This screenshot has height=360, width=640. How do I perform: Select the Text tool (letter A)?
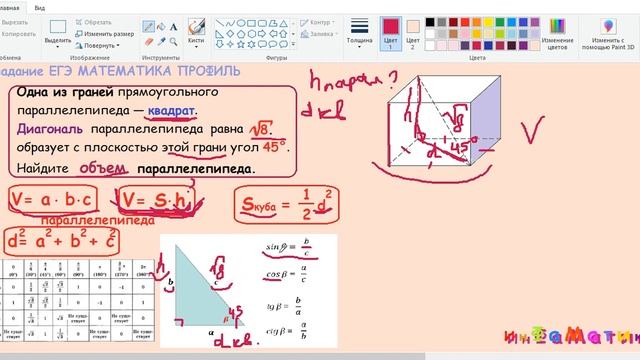point(173,27)
